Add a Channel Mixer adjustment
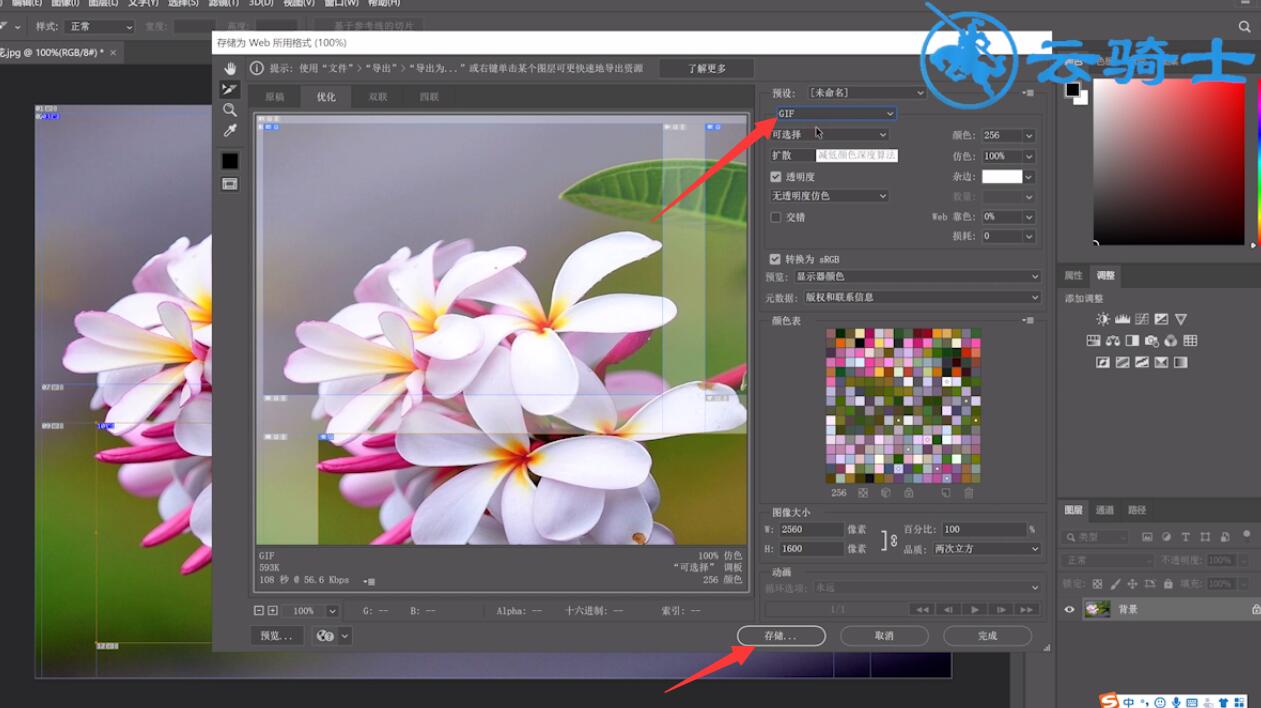Image resolution: width=1261 pixels, height=708 pixels. click(1171, 341)
